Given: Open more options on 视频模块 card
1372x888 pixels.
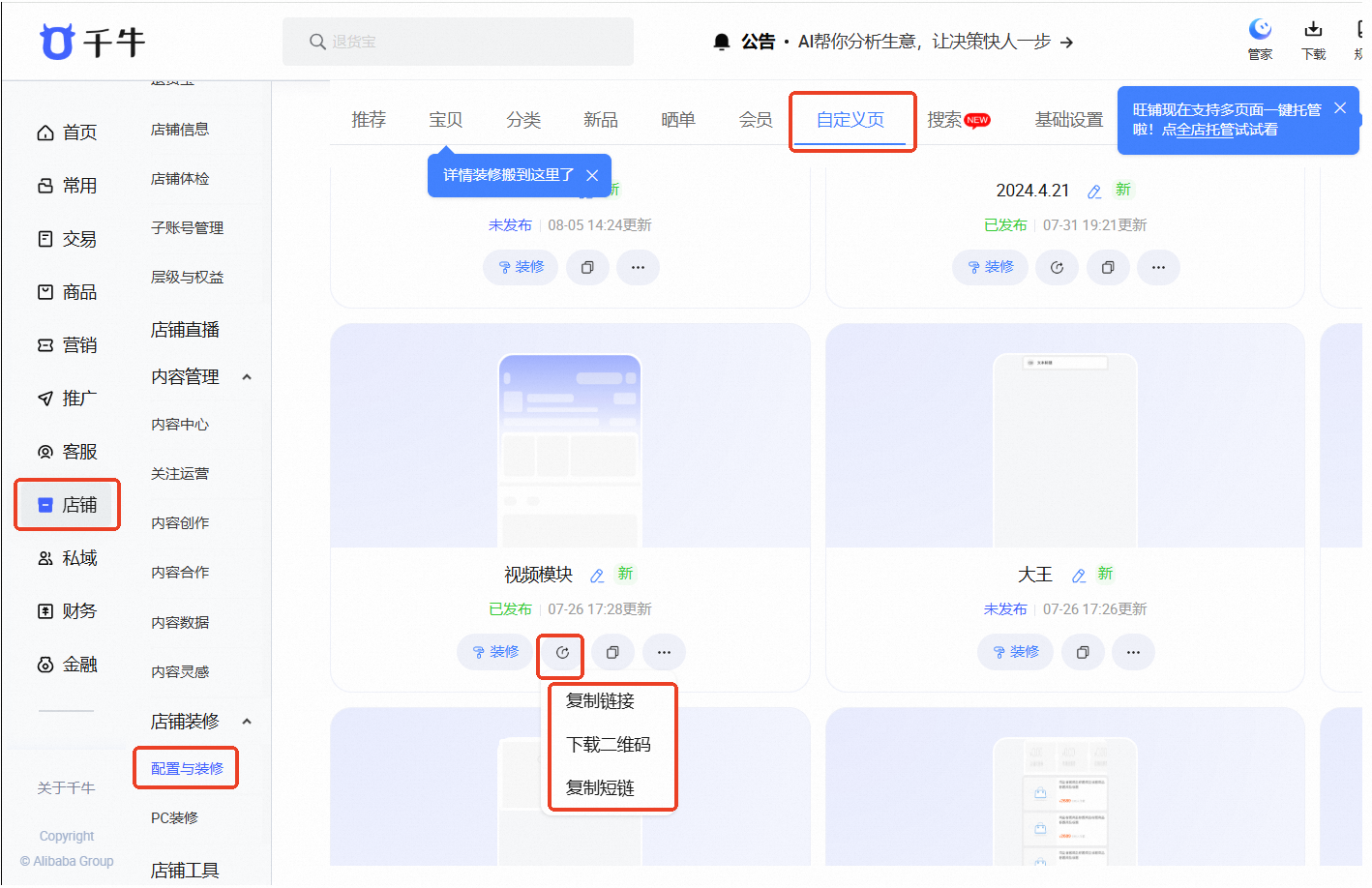Looking at the screenshot, I should pos(664,653).
